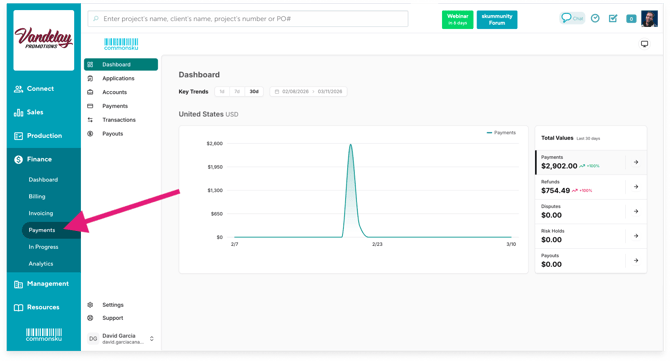Open the Analytics submenu item

41,264
